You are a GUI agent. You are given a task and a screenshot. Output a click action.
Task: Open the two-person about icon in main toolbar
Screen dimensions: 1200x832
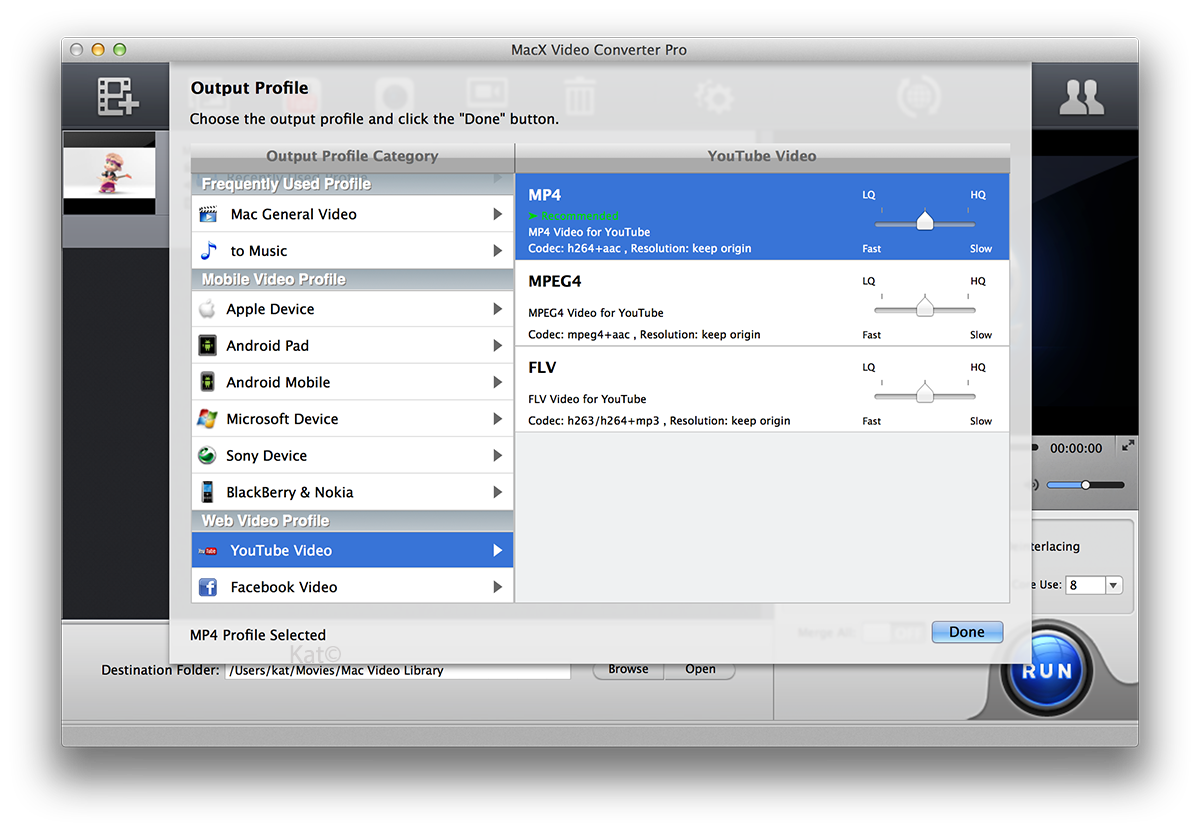pyautogui.click(x=1081, y=96)
